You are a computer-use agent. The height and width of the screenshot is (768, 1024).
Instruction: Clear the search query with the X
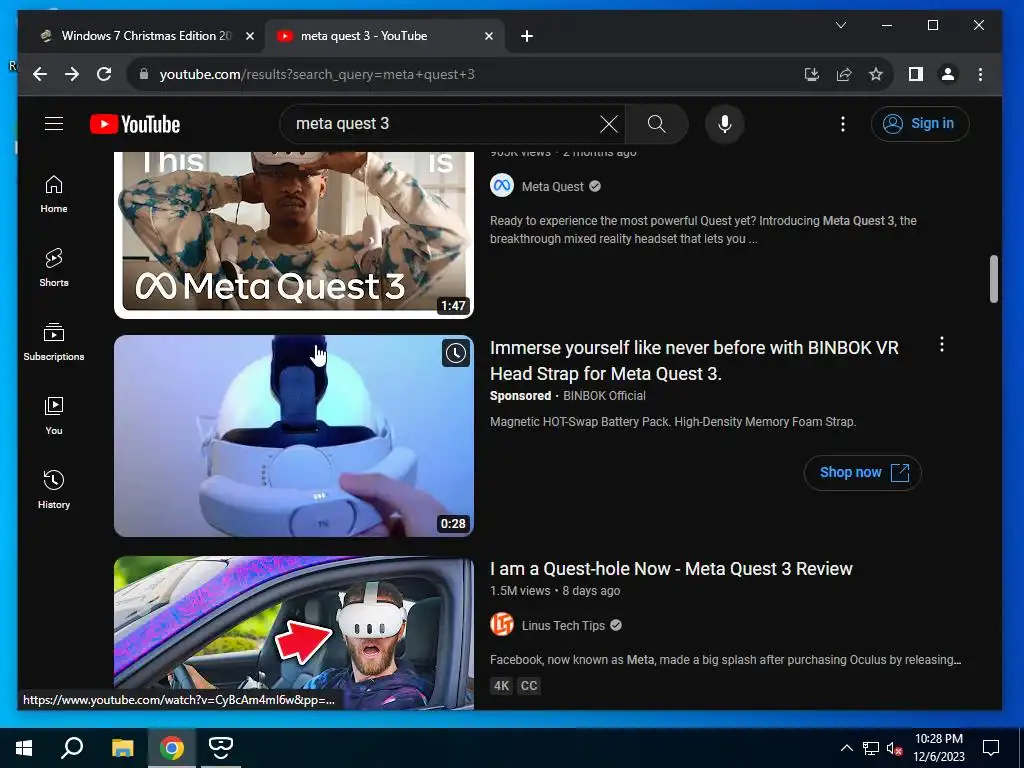tap(609, 124)
